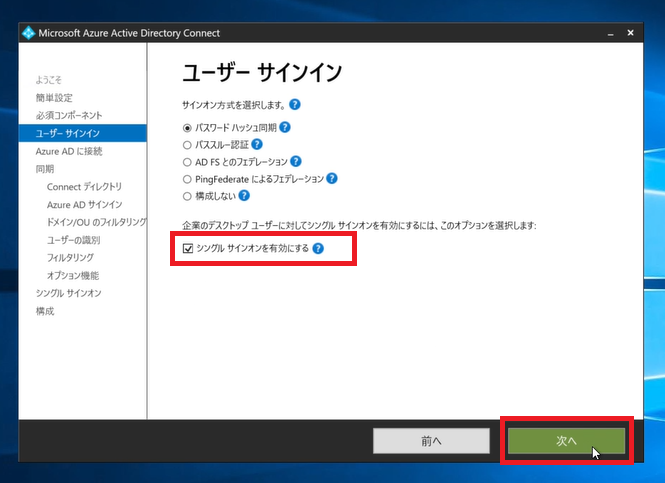This screenshot has width=665, height=483.
Task: Click the ユーザー サインイン page heading
Action: pyautogui.click(x=262, y=73)
